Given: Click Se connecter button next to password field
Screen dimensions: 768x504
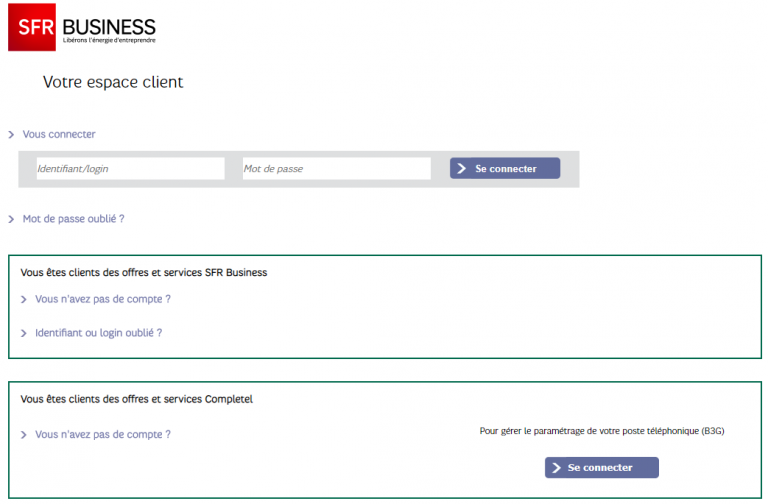Looking at the screenshot, I should [x=505, y=168].
